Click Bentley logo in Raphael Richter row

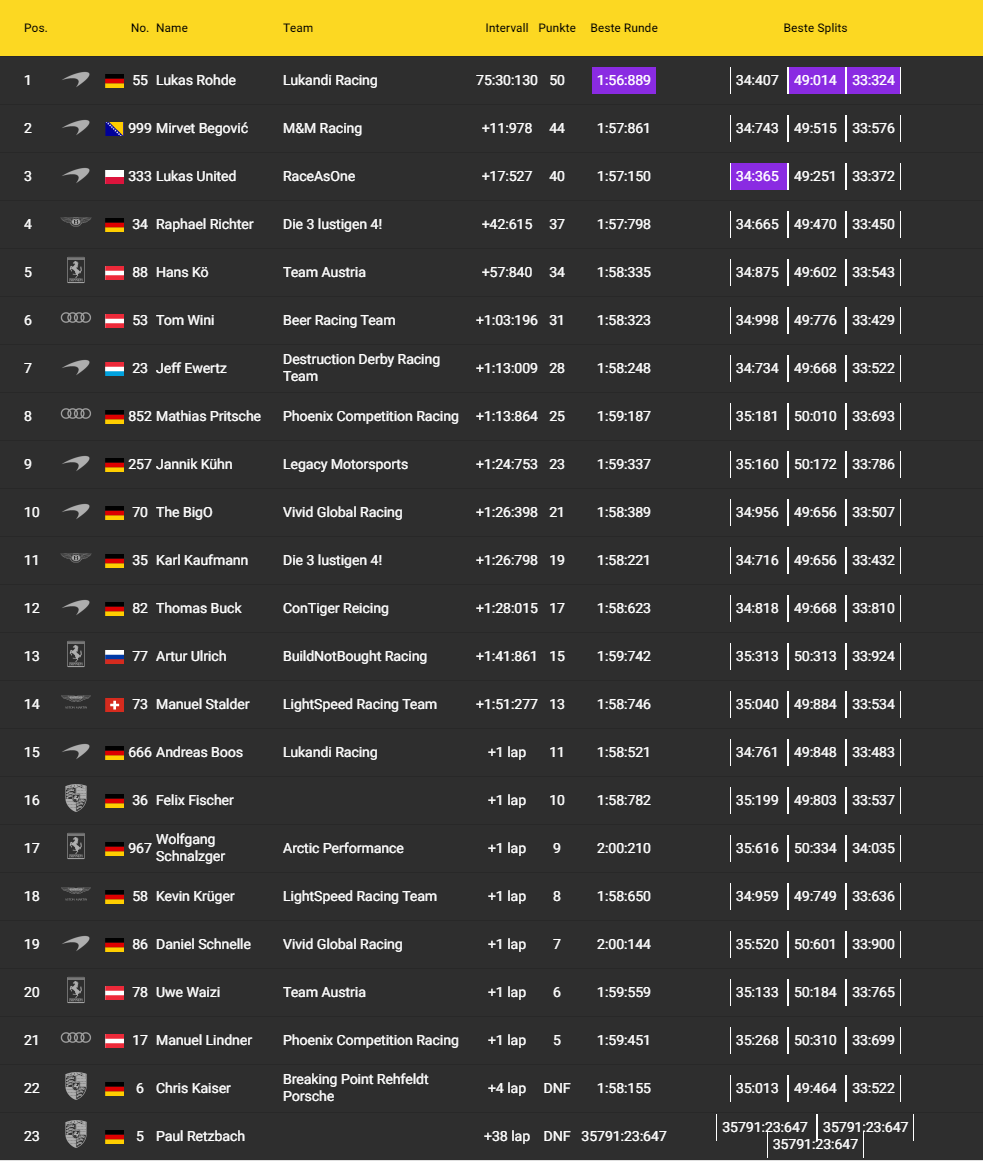[x=76, y=224]
